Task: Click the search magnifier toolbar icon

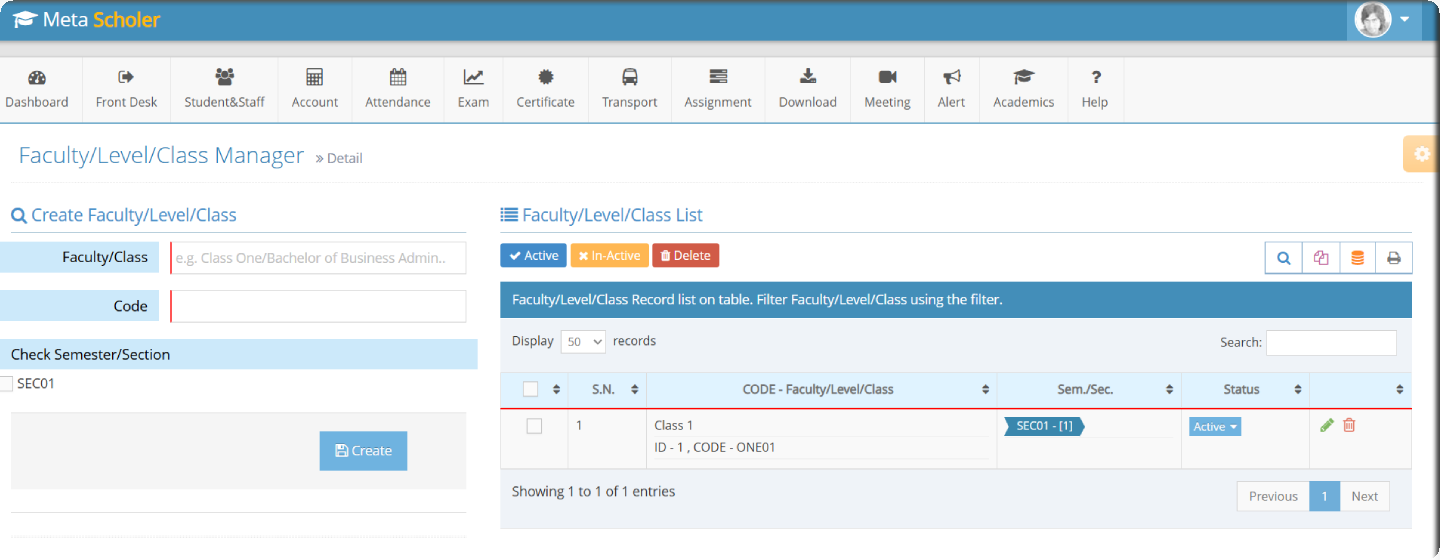Action: pyautogui.click(x=1283, y=258)
